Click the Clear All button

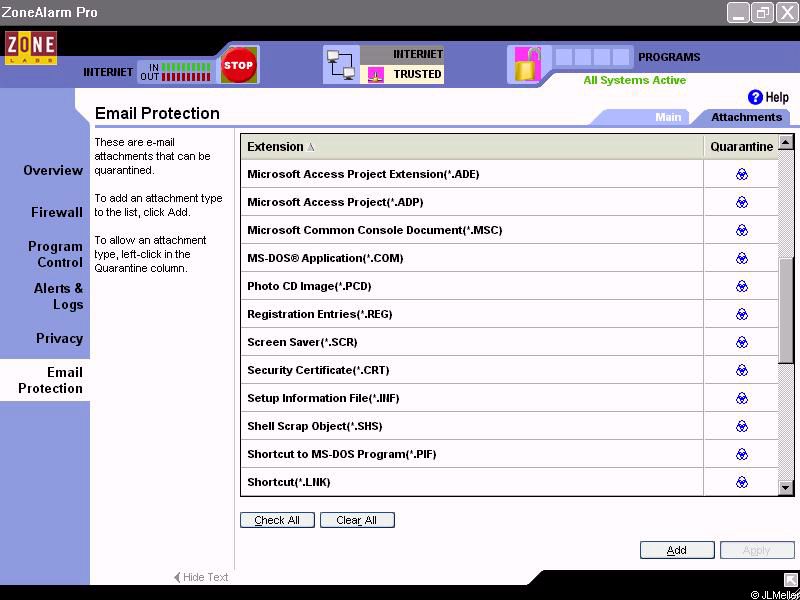(357, 520)
